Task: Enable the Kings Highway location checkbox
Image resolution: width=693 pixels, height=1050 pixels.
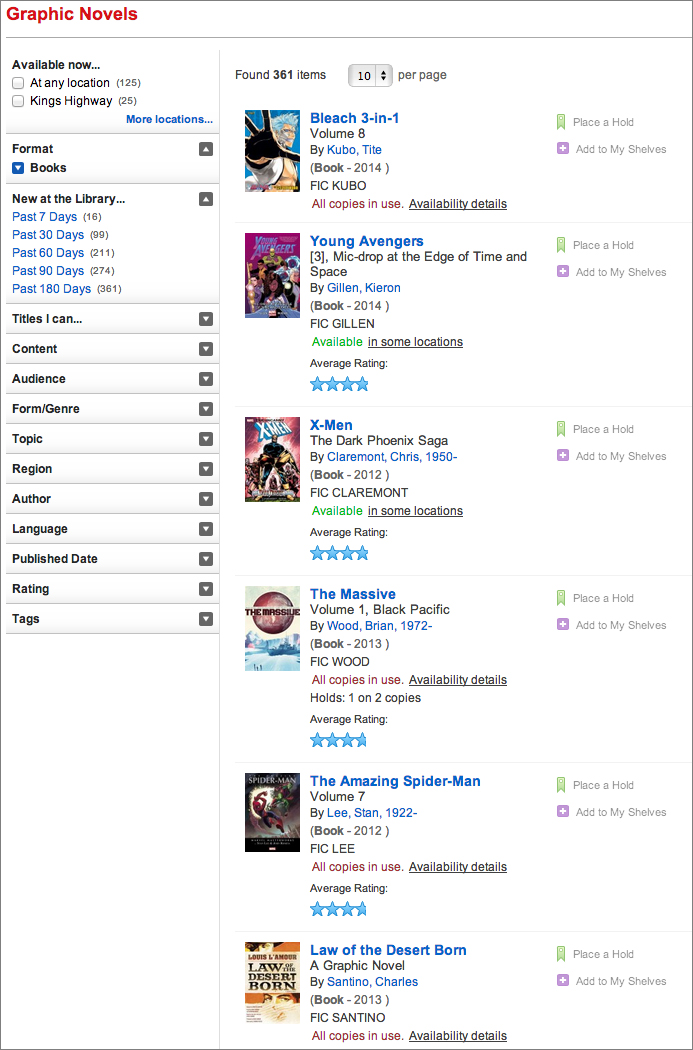Action: tap(18, 101)
